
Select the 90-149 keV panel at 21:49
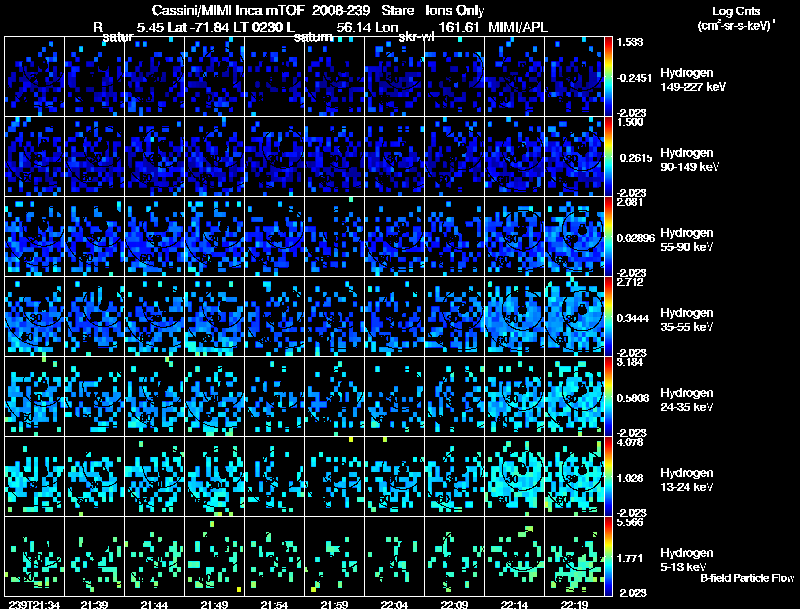[214, 157]
